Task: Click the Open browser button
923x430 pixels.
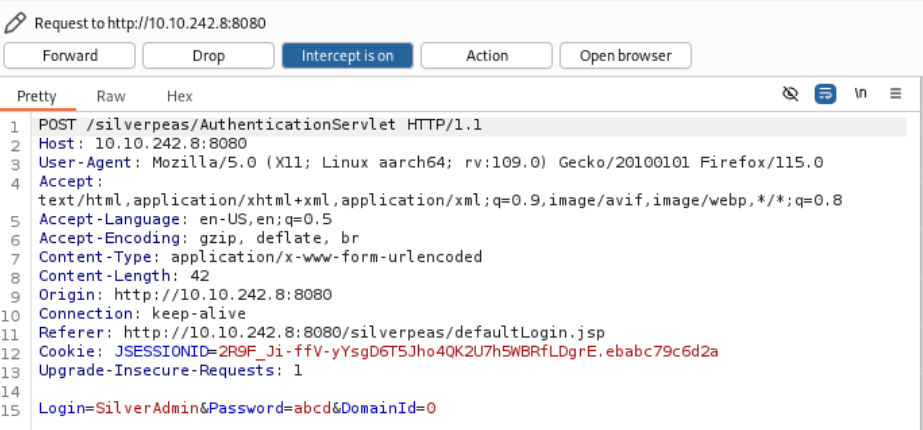Action: (625, 55)
